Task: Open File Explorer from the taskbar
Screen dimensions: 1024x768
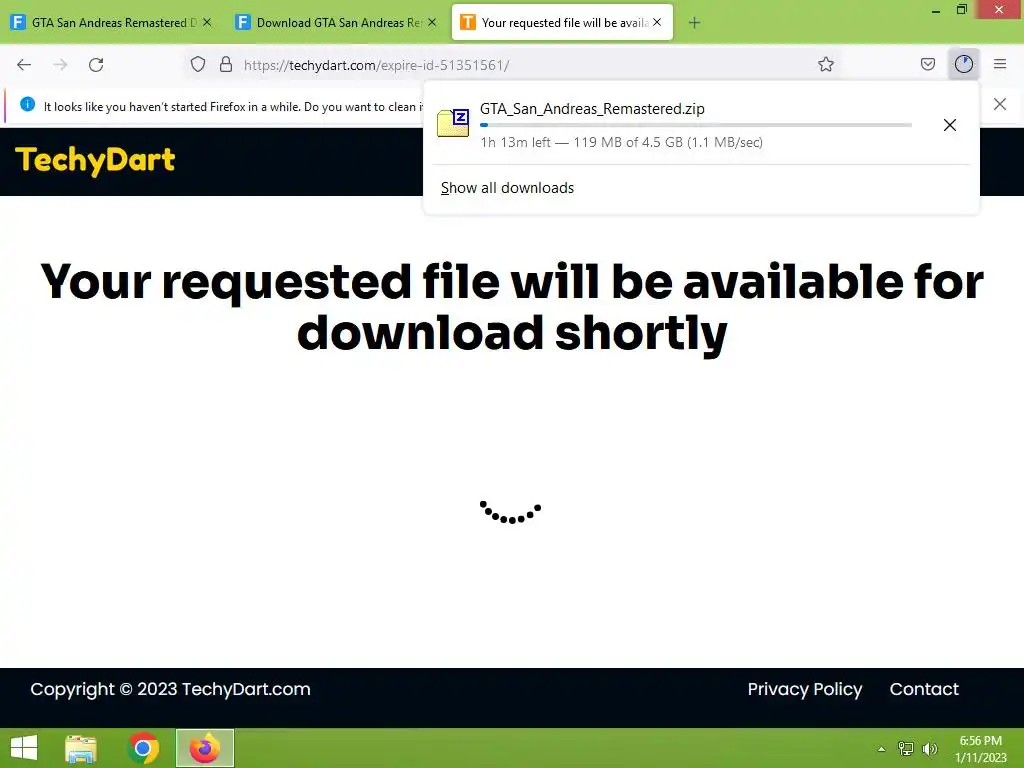Action: click(81, 748)
